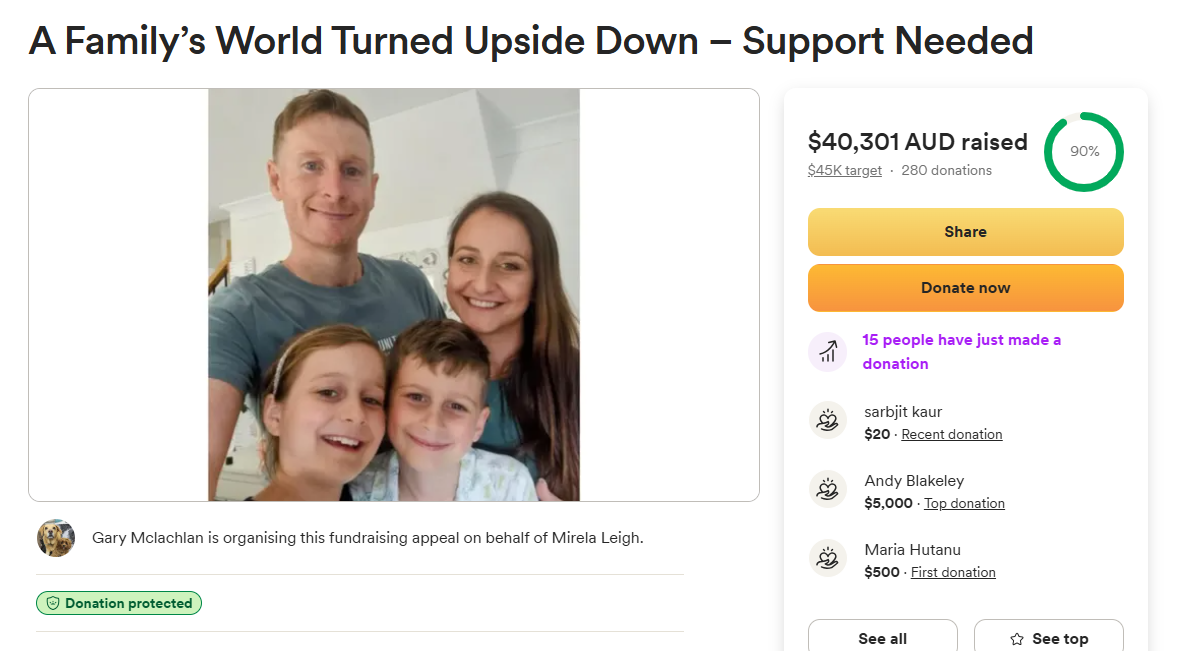Share this fundraiser with the Share button
Viewport: 1188px width, 651px height.
[965, 232]
